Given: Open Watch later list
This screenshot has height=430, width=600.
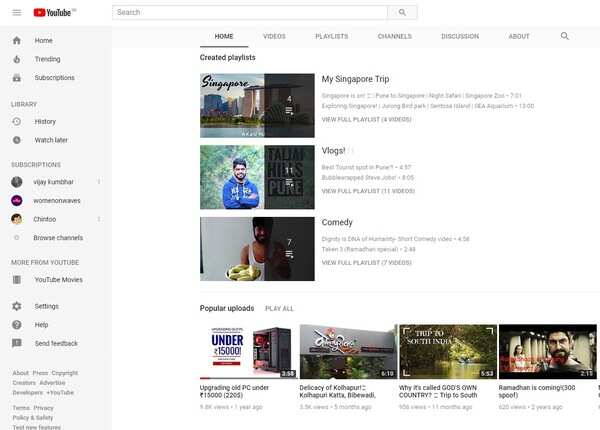Looking at the screenshot, I should [x=51, y=140].
